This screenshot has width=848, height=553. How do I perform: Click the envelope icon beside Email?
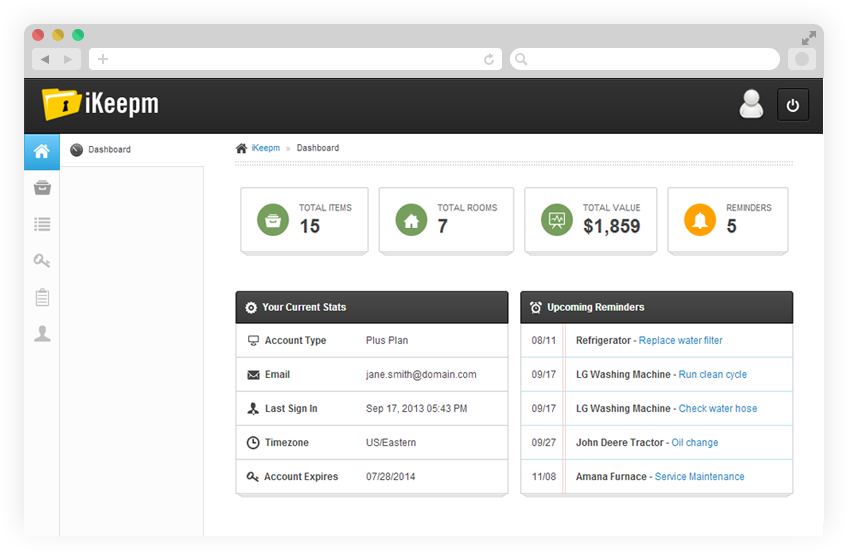[253, 375]
